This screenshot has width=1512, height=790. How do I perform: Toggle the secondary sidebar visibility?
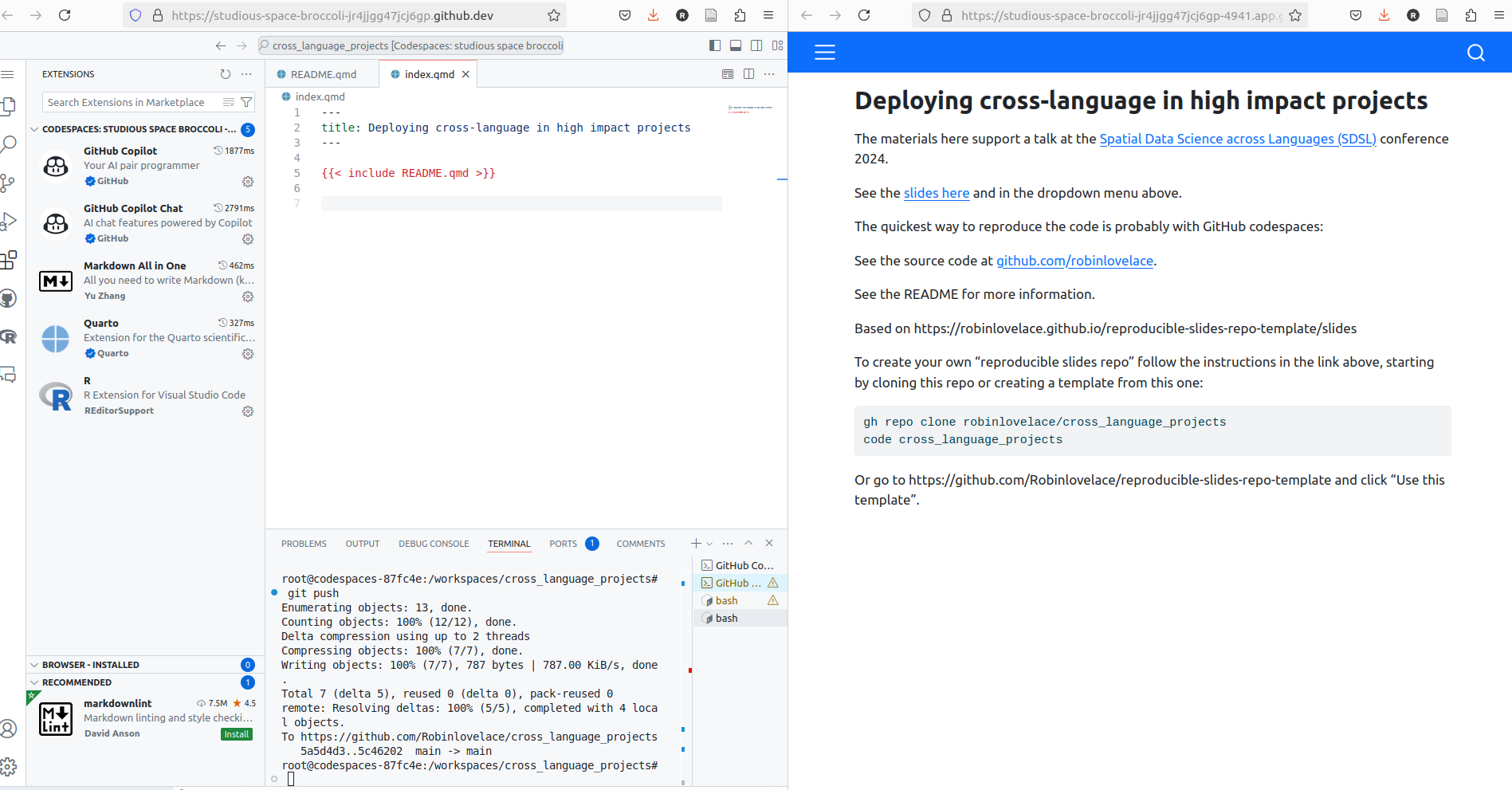pyautogui.click(x=756, y=45)
